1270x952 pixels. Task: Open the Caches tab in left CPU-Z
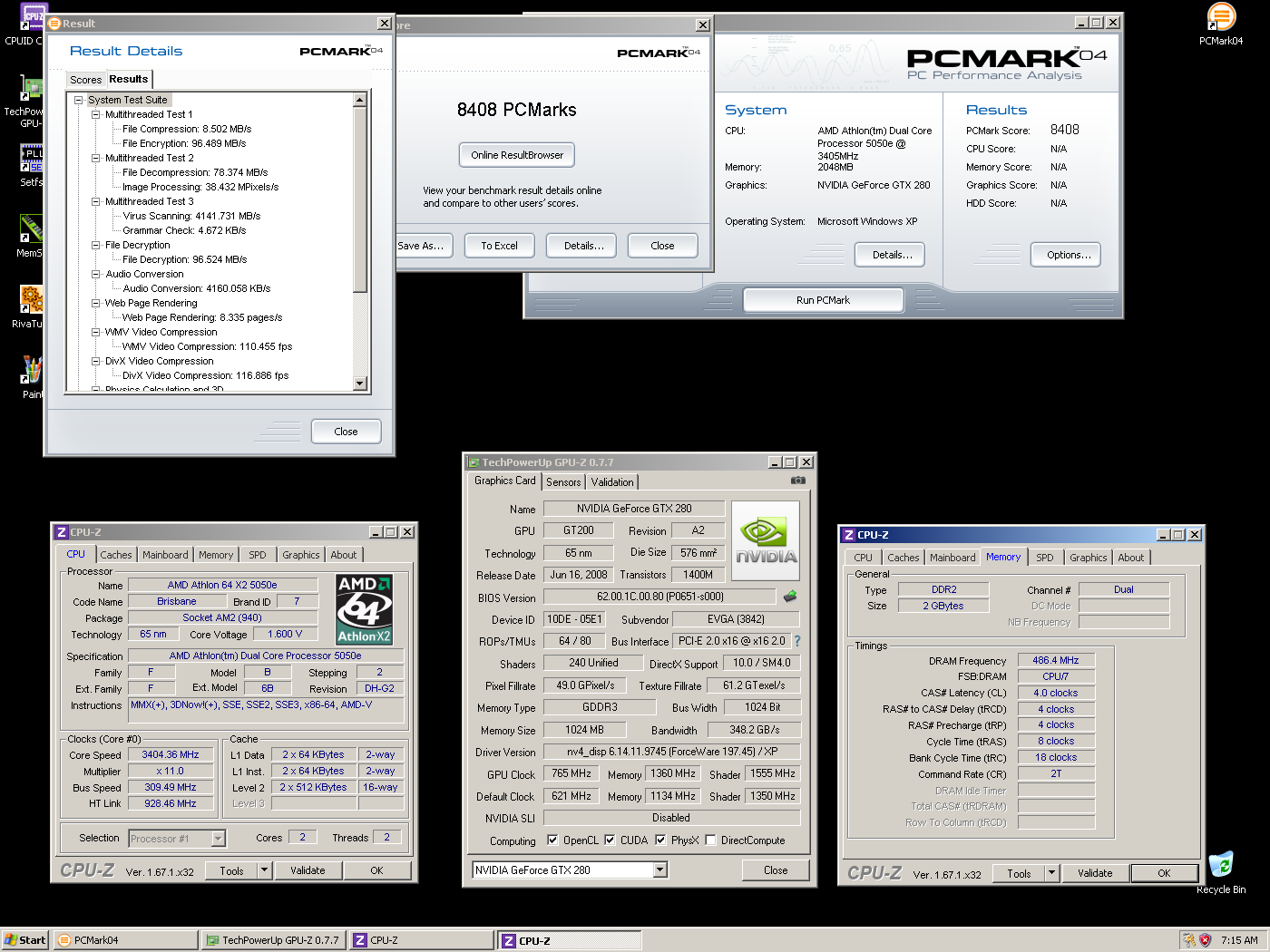(x=116, y=555)
